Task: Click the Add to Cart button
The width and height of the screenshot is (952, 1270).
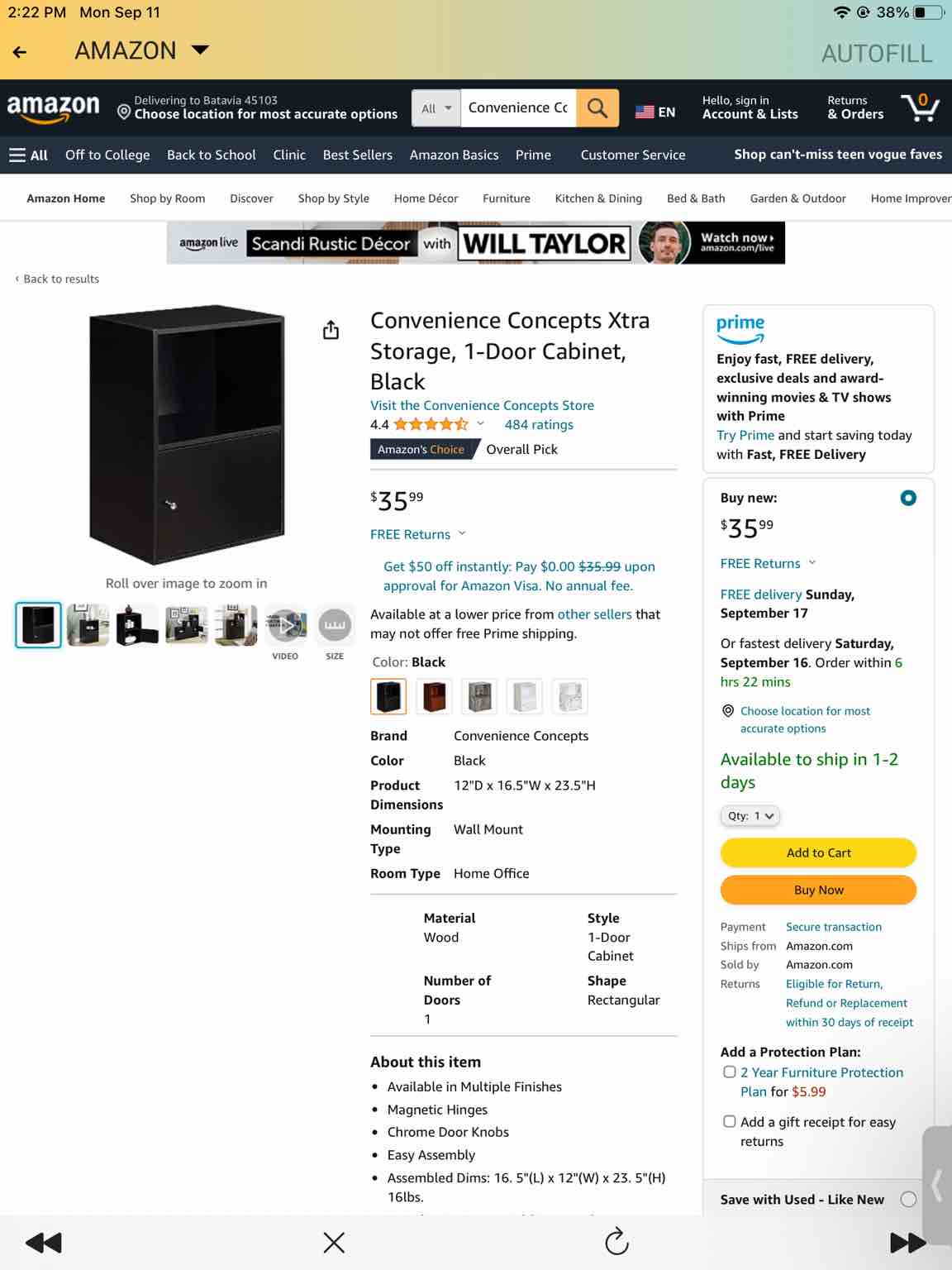Action: 818,852
